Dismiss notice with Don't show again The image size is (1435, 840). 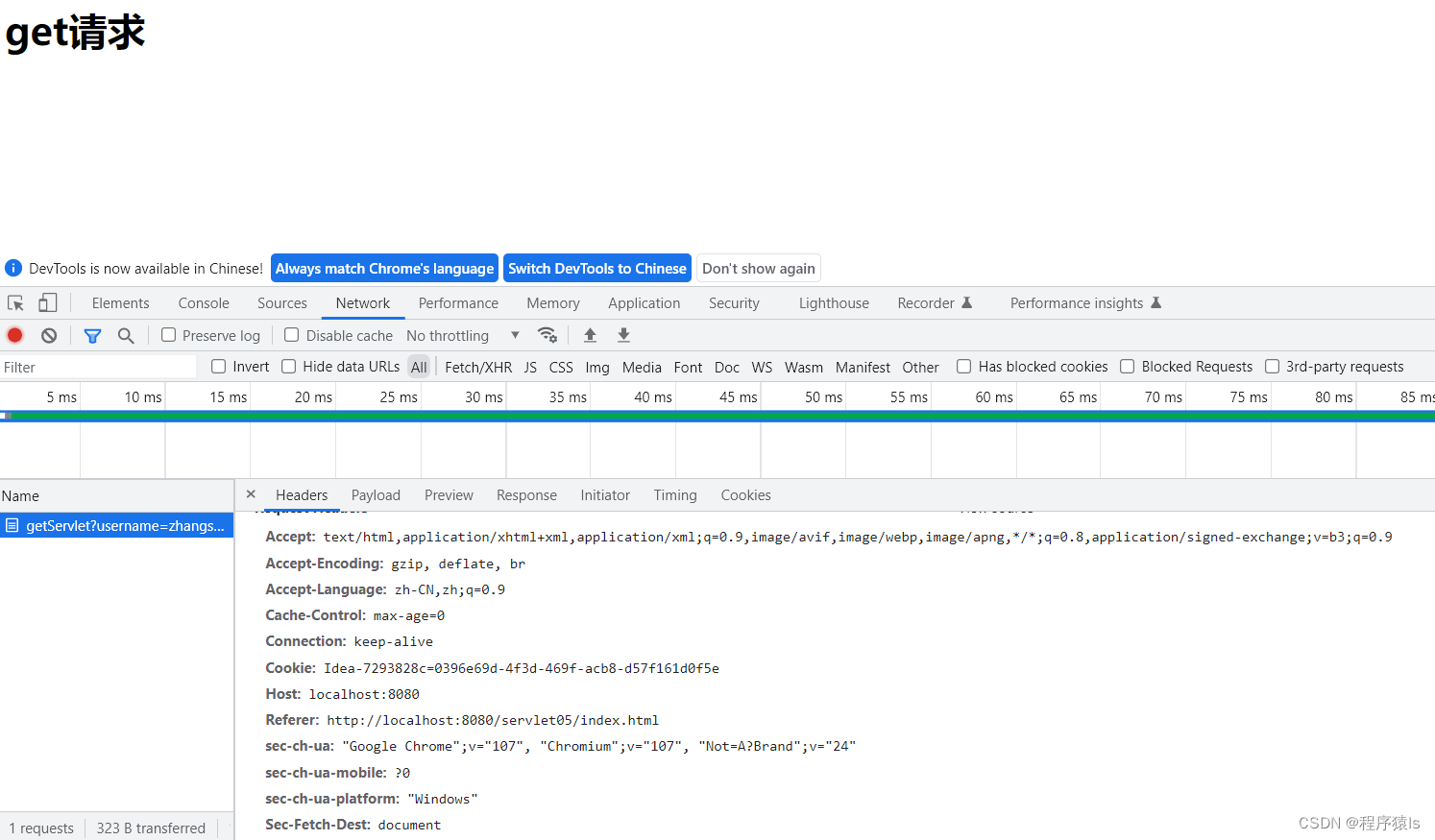click(758, 268)
